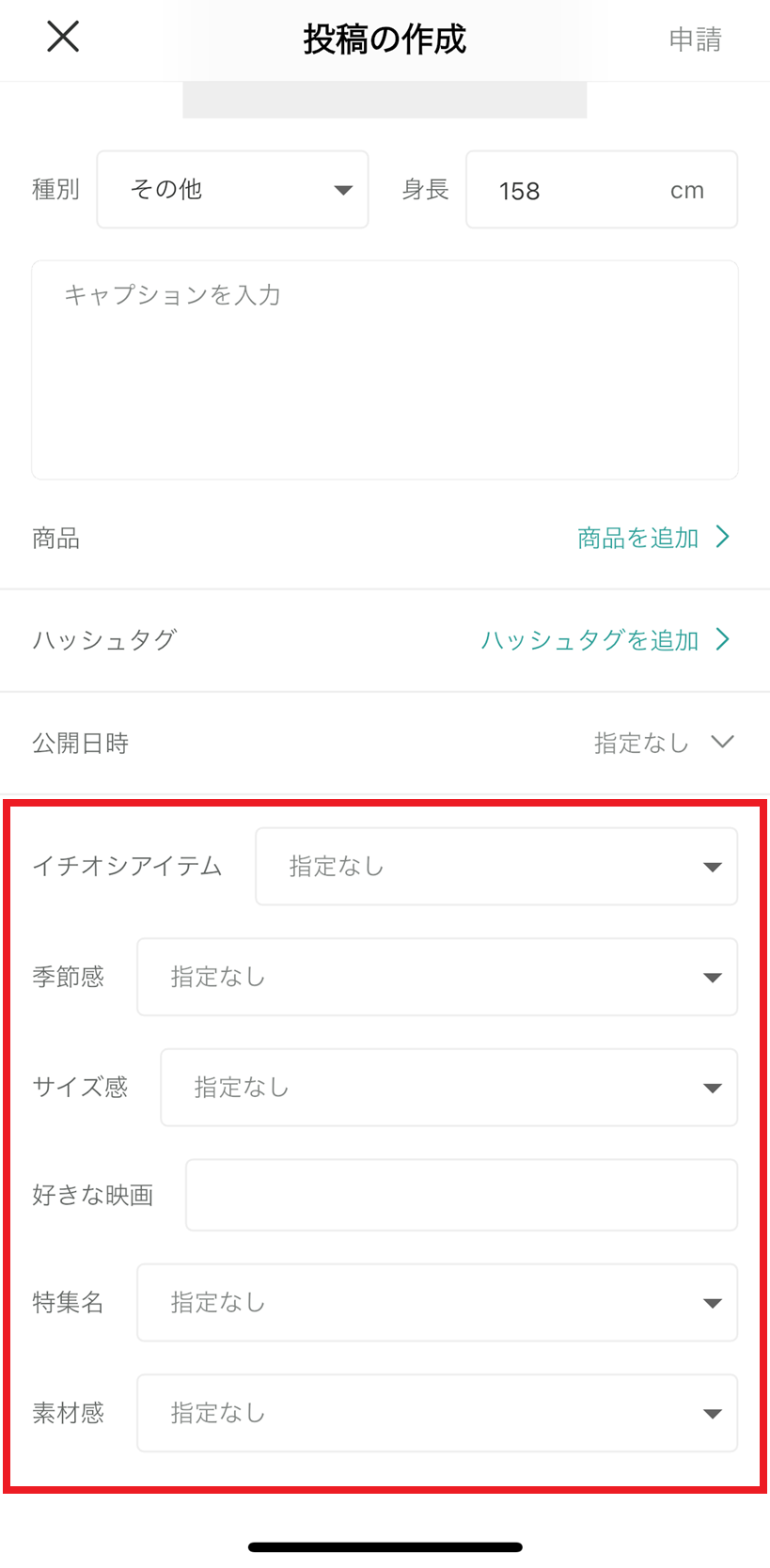The image size is (770, 1568).
Task: Click the chevron next to ハッシュタグを追加
Action: pos(722,639)
